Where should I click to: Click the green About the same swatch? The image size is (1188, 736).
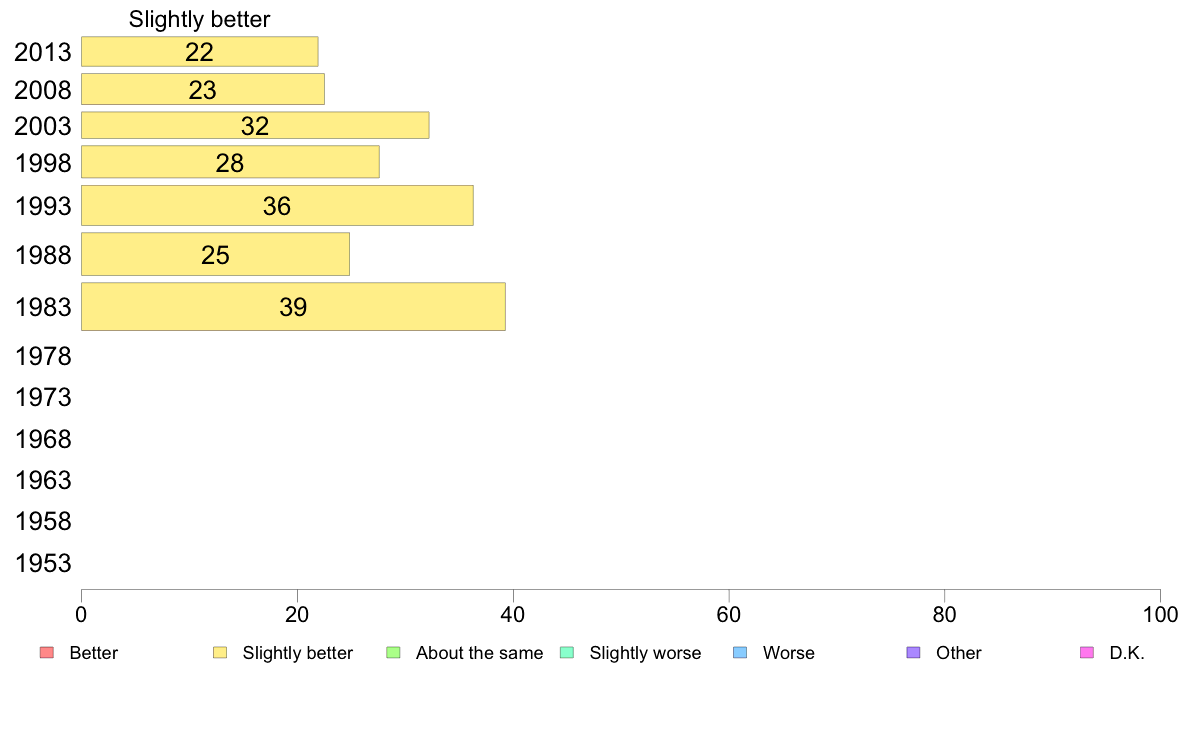(393, 653)
